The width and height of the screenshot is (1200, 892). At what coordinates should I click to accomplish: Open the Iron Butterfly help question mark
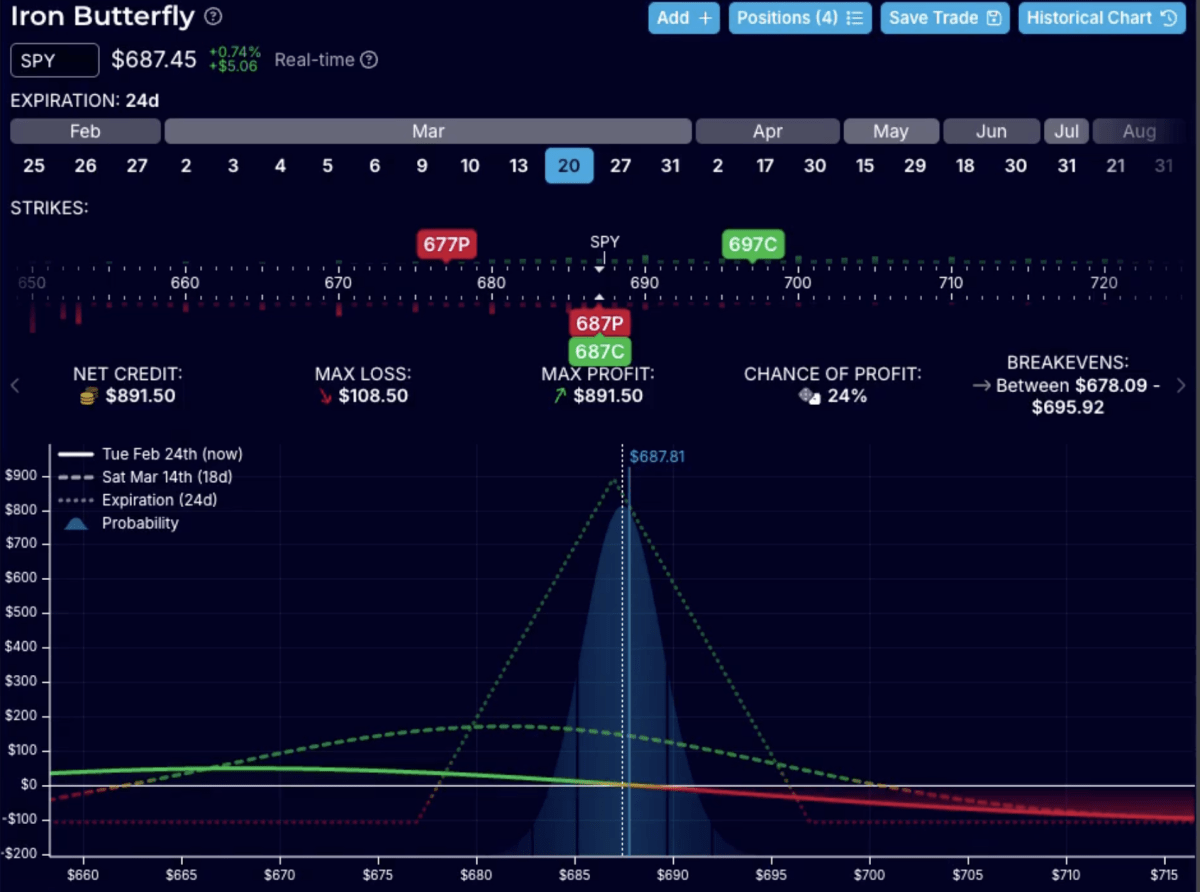pos(211,16)
